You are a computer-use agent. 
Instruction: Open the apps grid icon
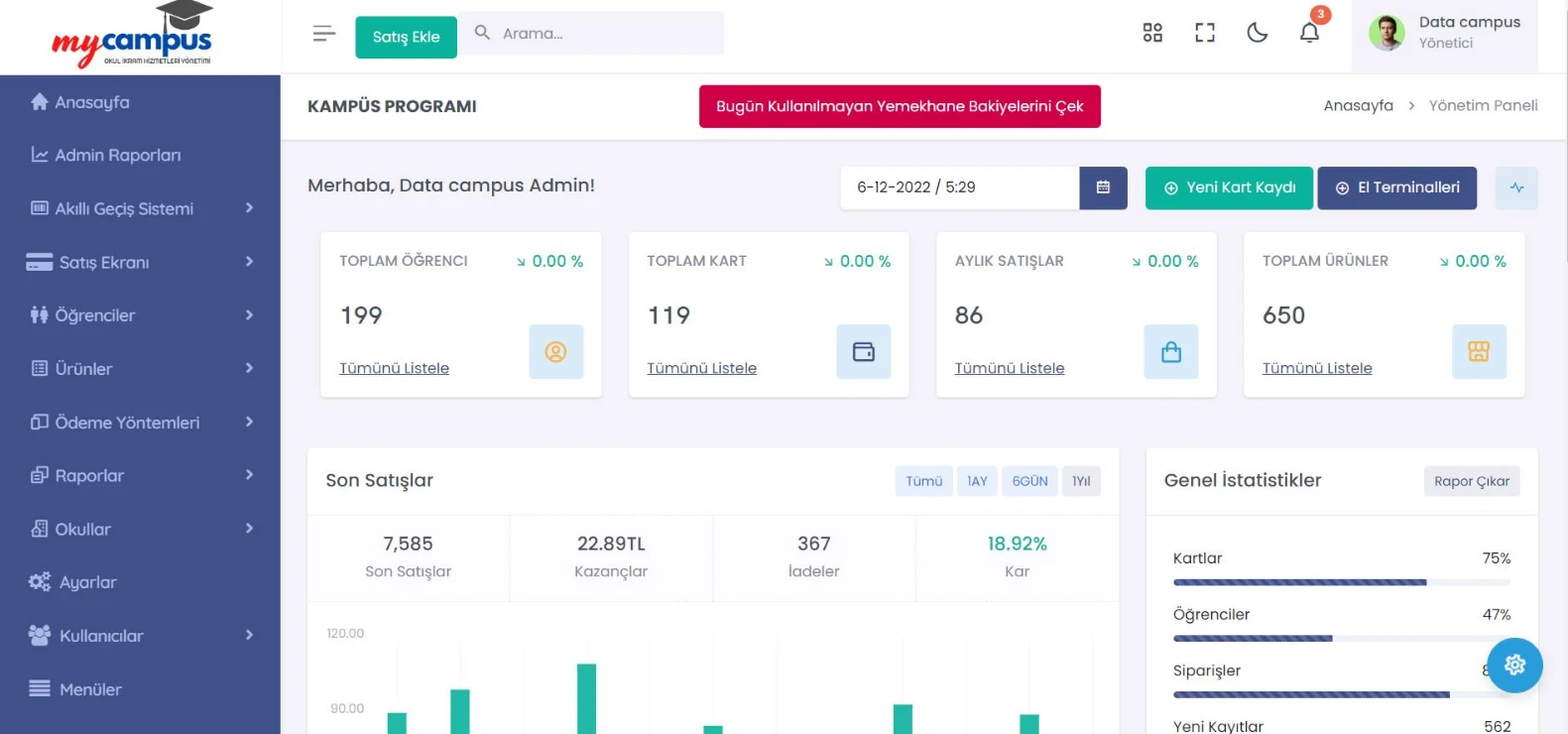tap(1151, 33)
